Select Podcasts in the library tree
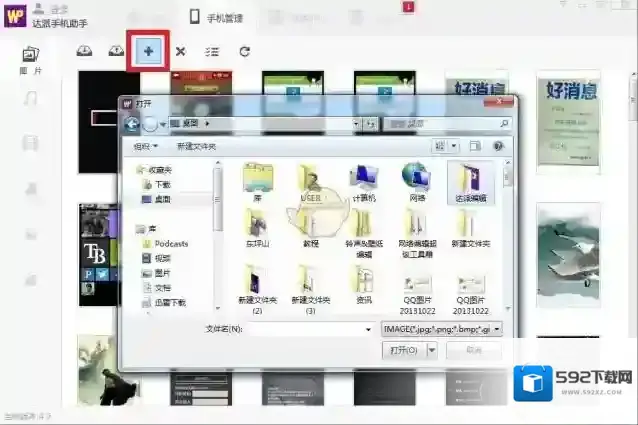The height and width of the screenshot is (425, 638). coord(171,243)
